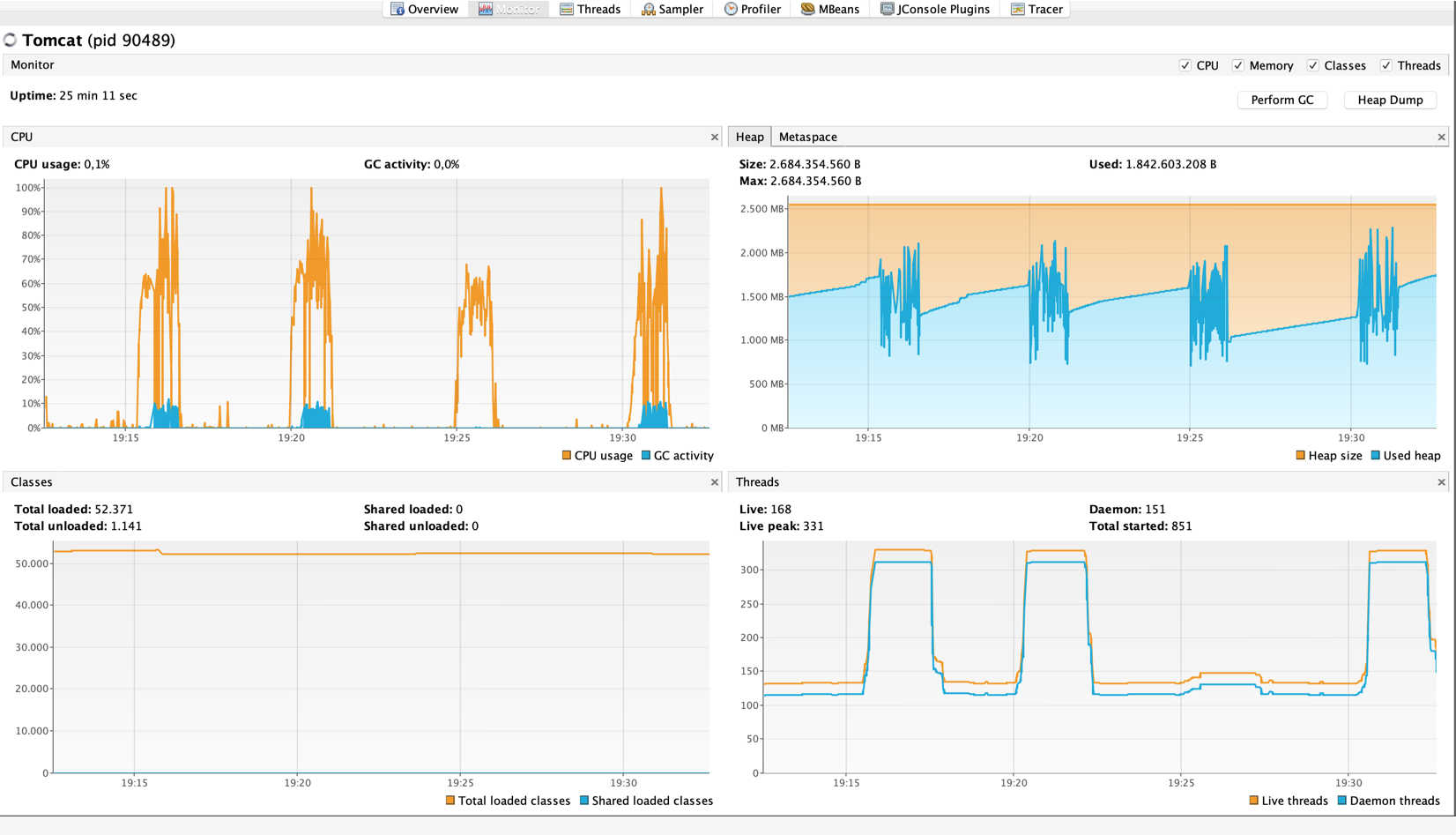
Task: Click the 'CPU usage: 0,1%' value
Action: point(62,164)
